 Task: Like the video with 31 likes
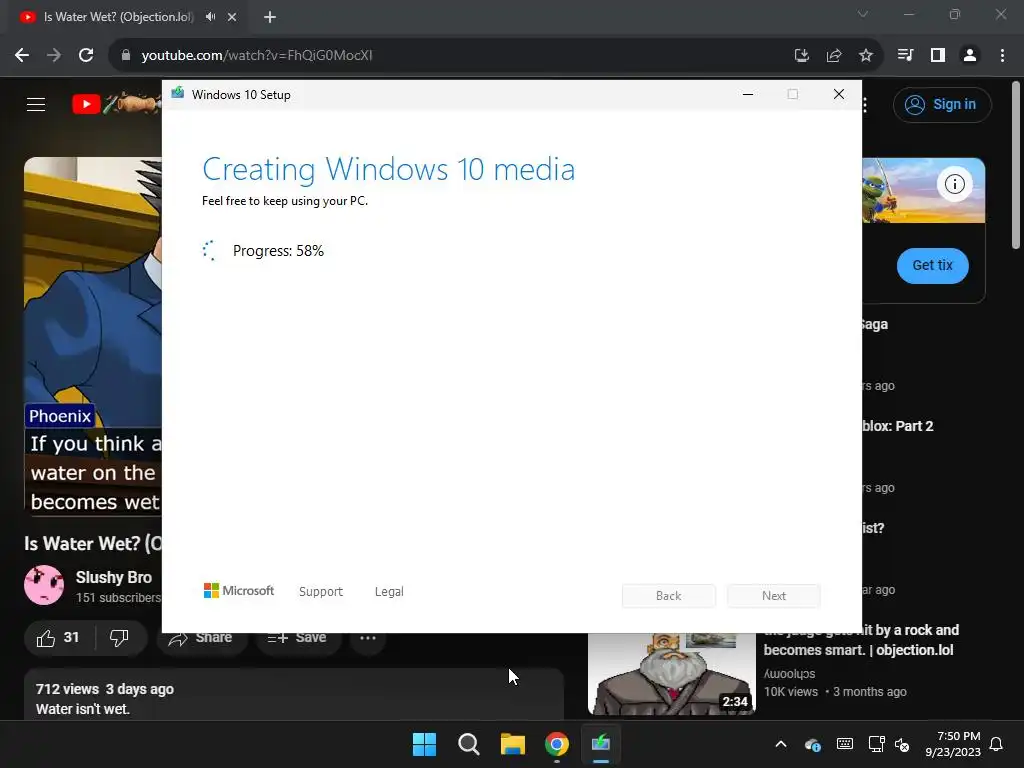point(58,638)
